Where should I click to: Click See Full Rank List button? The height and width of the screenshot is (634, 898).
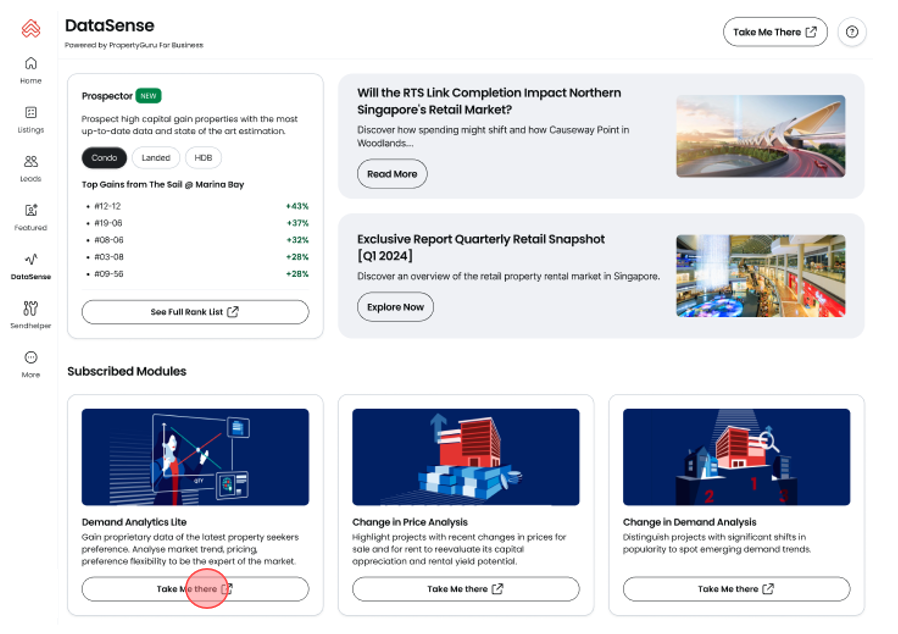[195, 312]
